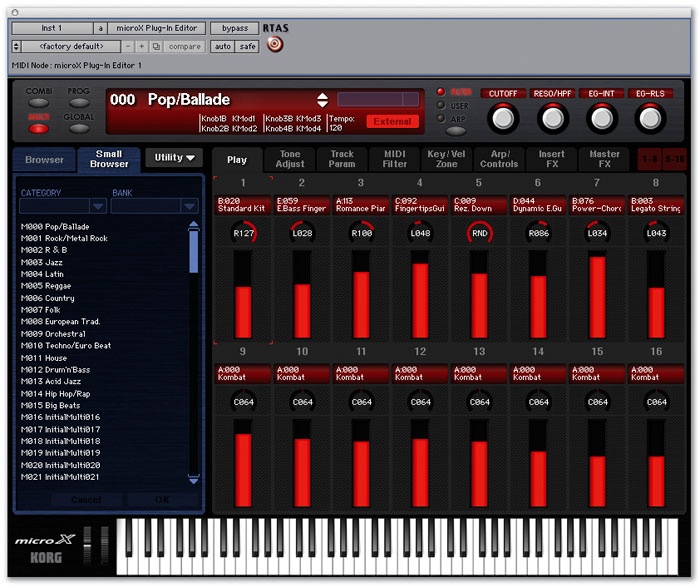Switch to the MIDI Filter tab
This screenshot has width=700, height=587.
pos(395,159)
